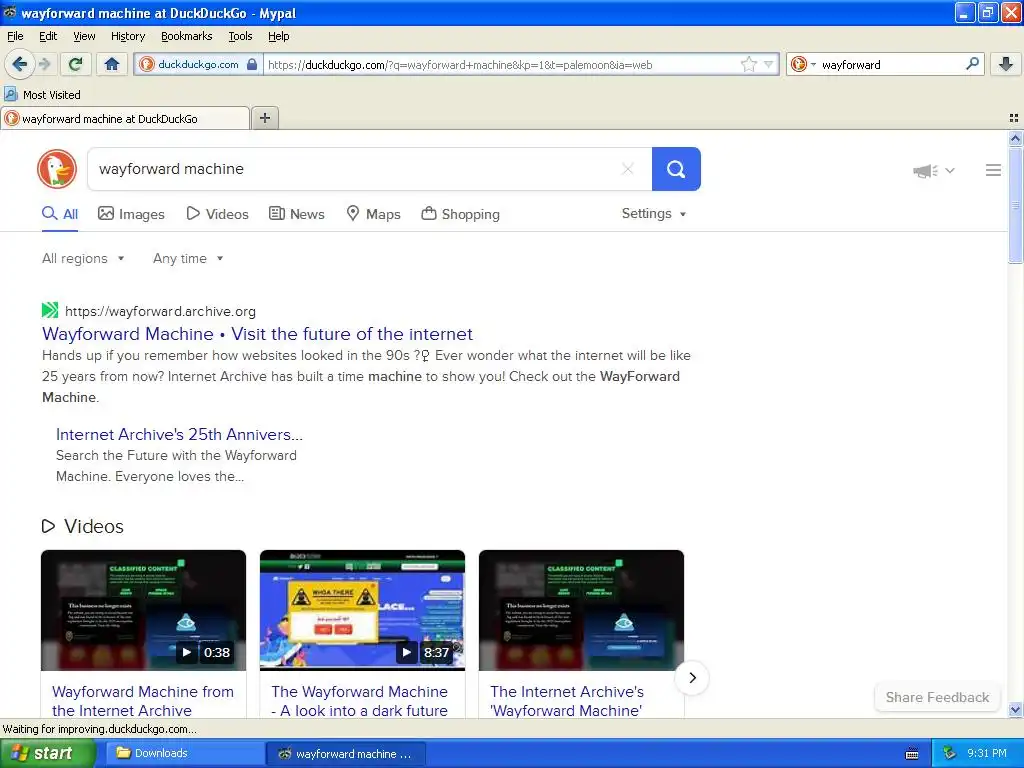Click the Share Feedback button

(937, 697)
